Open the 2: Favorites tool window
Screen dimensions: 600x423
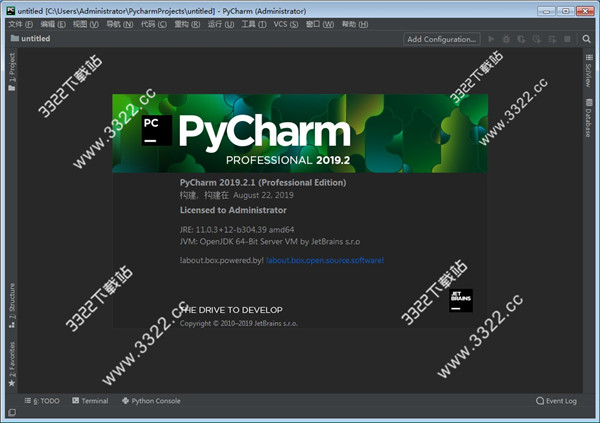pos(12,364)
